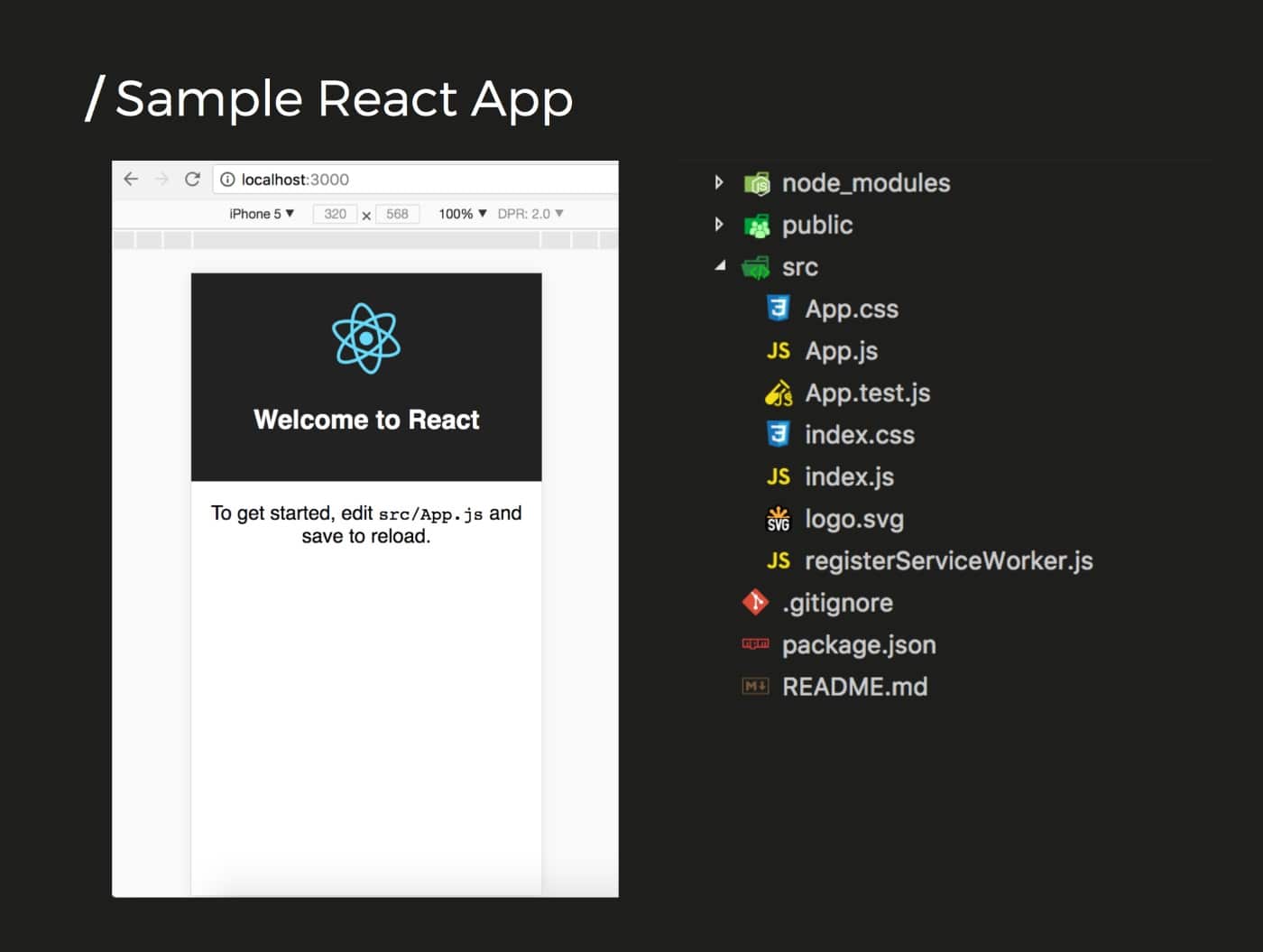Click the reload icon in the browser toolbar
The height and width of the screenshot is (952, 1263).
193,179
